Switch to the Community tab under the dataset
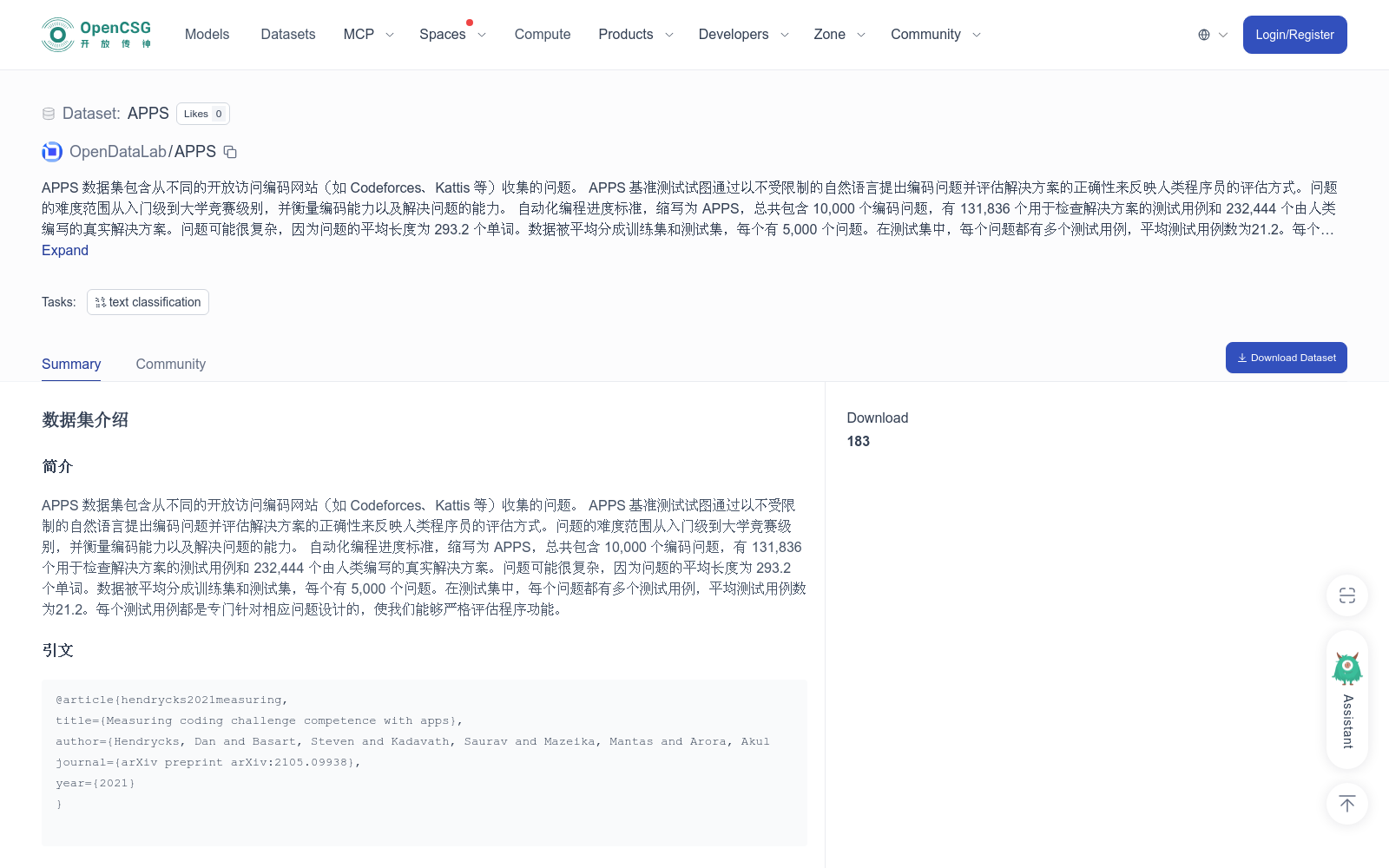The image size is (1389, 868). coord(171,364)
